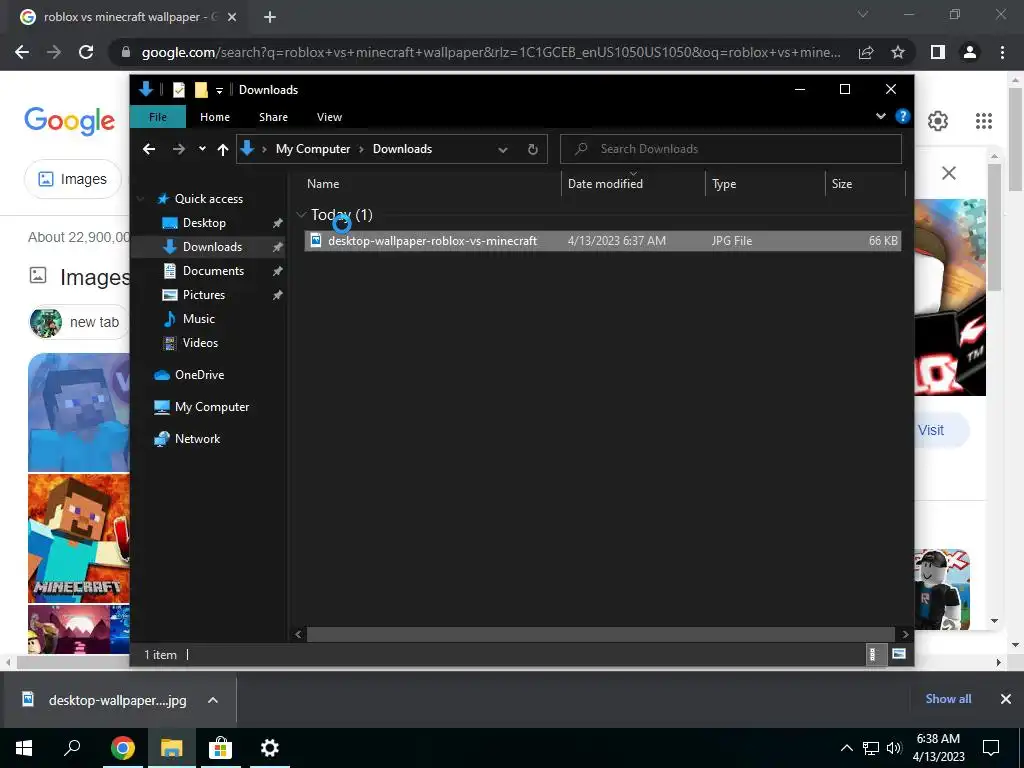The height and width of the screenshot is (768, 1024).
Task: Open Chrome profile menu
Action: coord(970,52)
